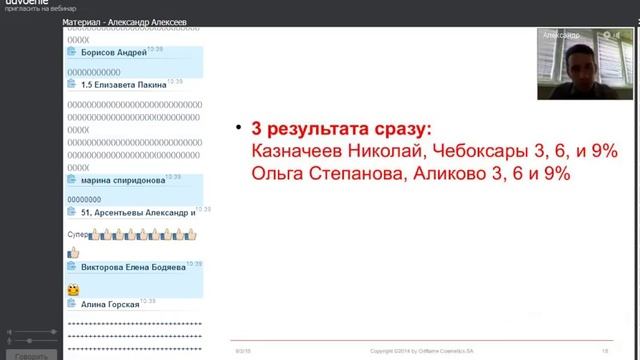Click the user icon beside 1.5 Елизавета Пакина

tap(72, 84)
